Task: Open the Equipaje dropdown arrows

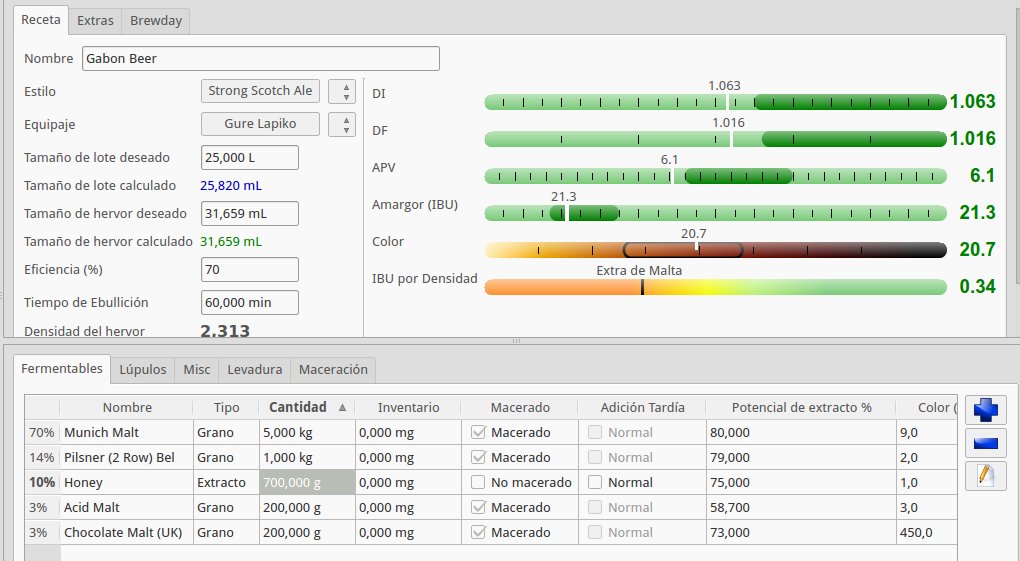Action: pyautogui.click(x=345, y=125)
